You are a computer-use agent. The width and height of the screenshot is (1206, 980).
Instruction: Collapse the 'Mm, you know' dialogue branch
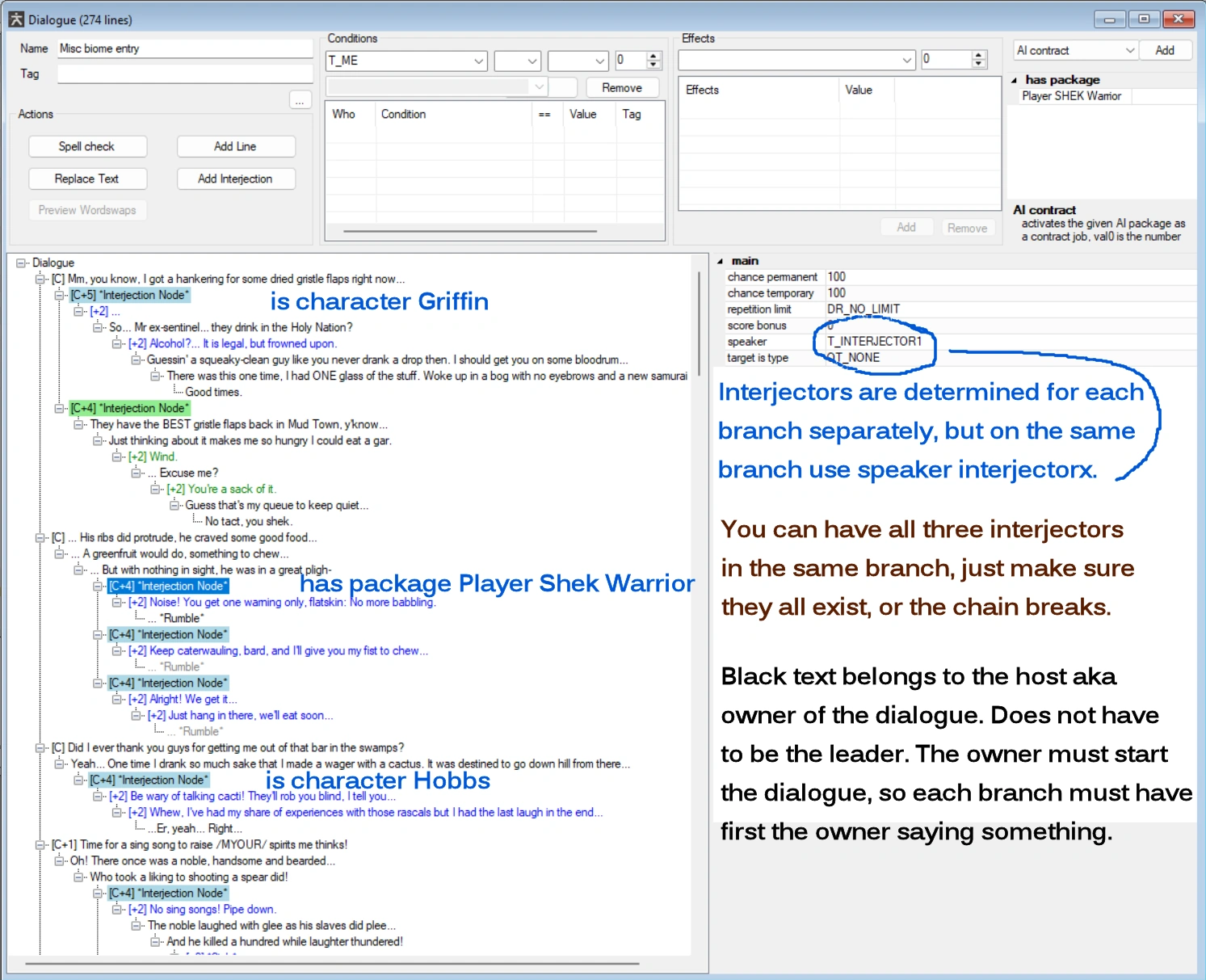click(x=40, y=279)
